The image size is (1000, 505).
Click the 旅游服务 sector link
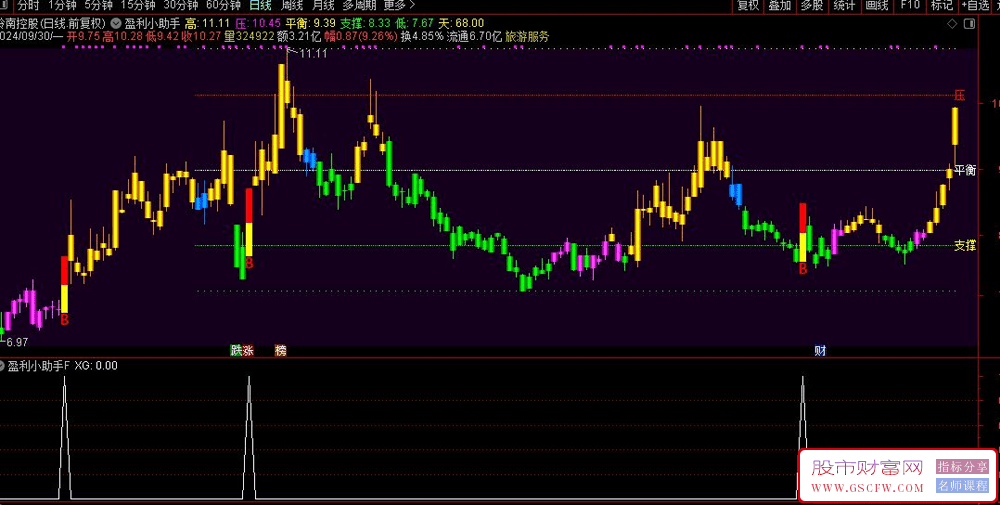(x=527, y=37)
